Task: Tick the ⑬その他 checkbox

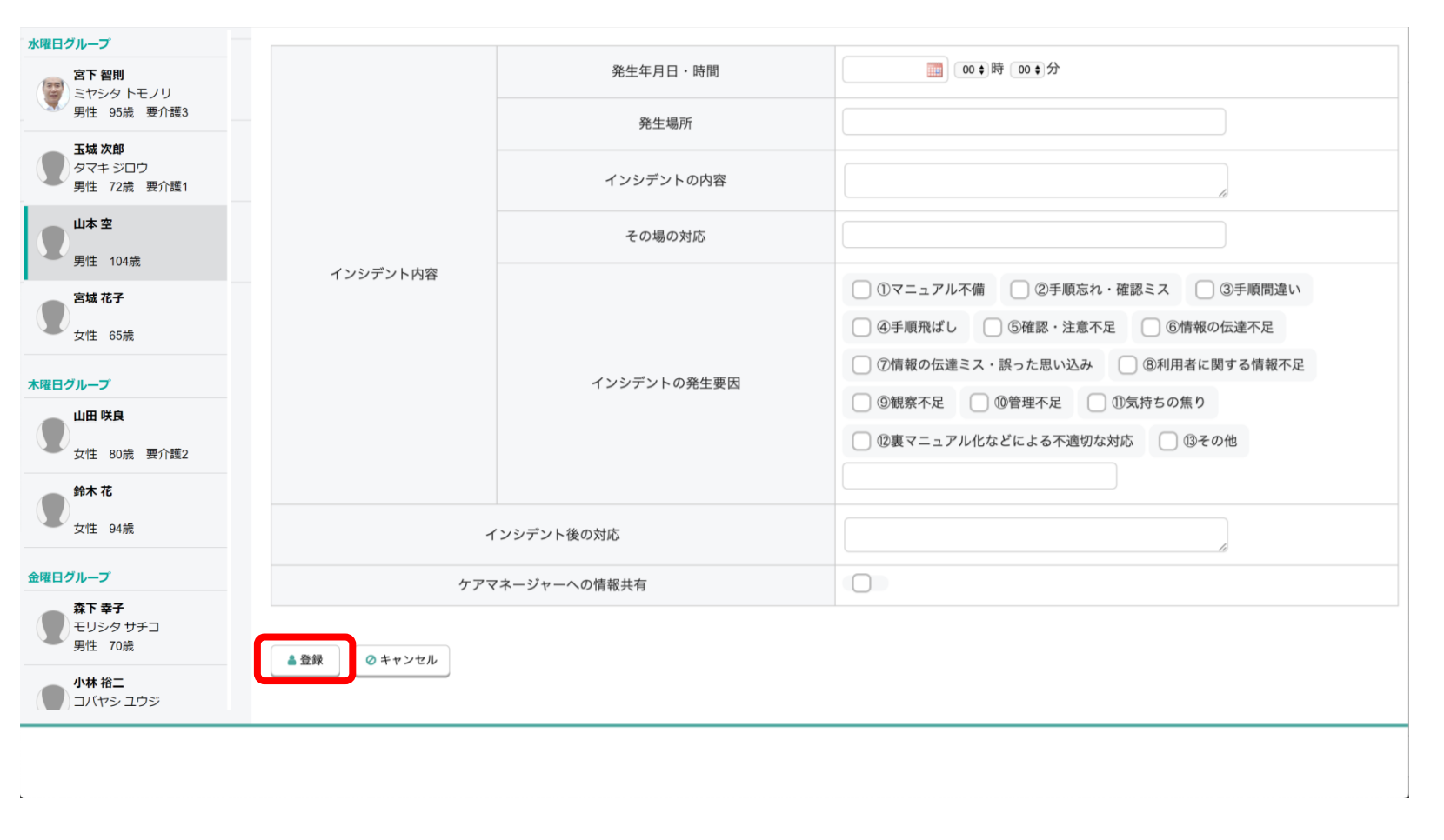Action: [1167, 441]
